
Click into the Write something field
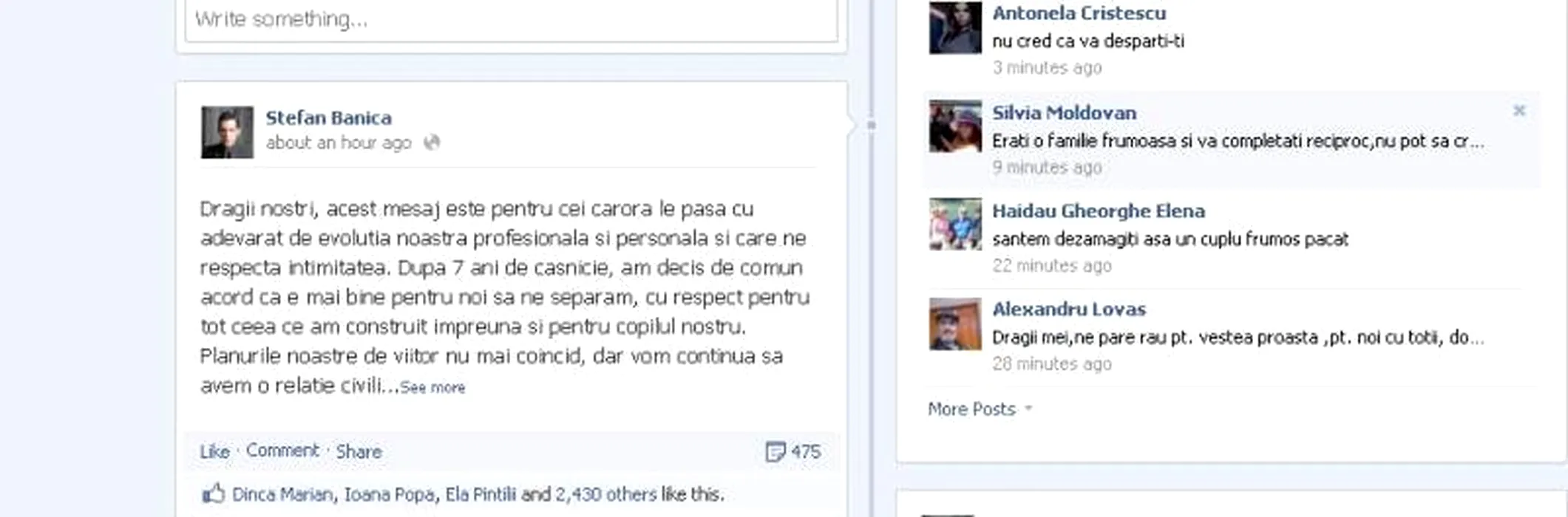(x=511, y=20)
